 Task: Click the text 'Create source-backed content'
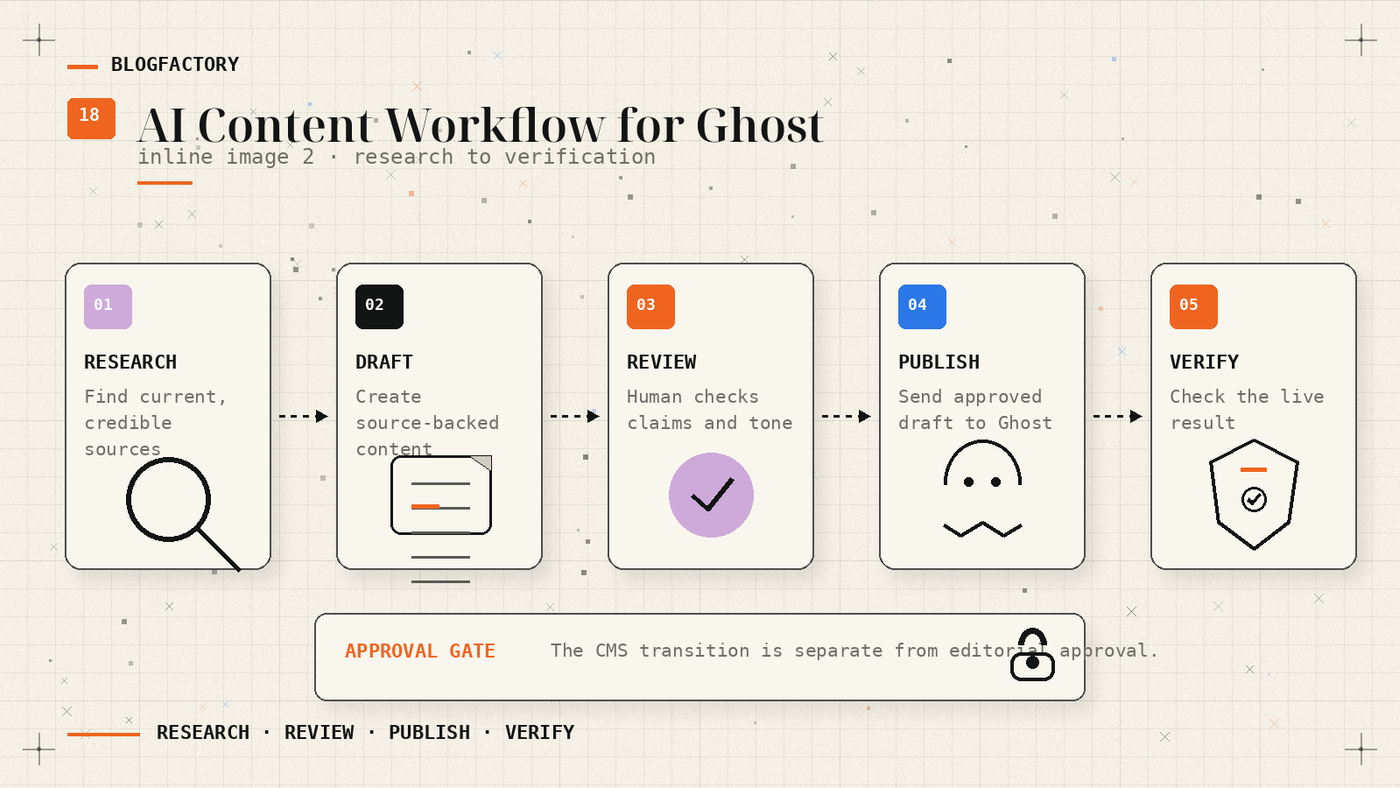[x=427, y=423]
